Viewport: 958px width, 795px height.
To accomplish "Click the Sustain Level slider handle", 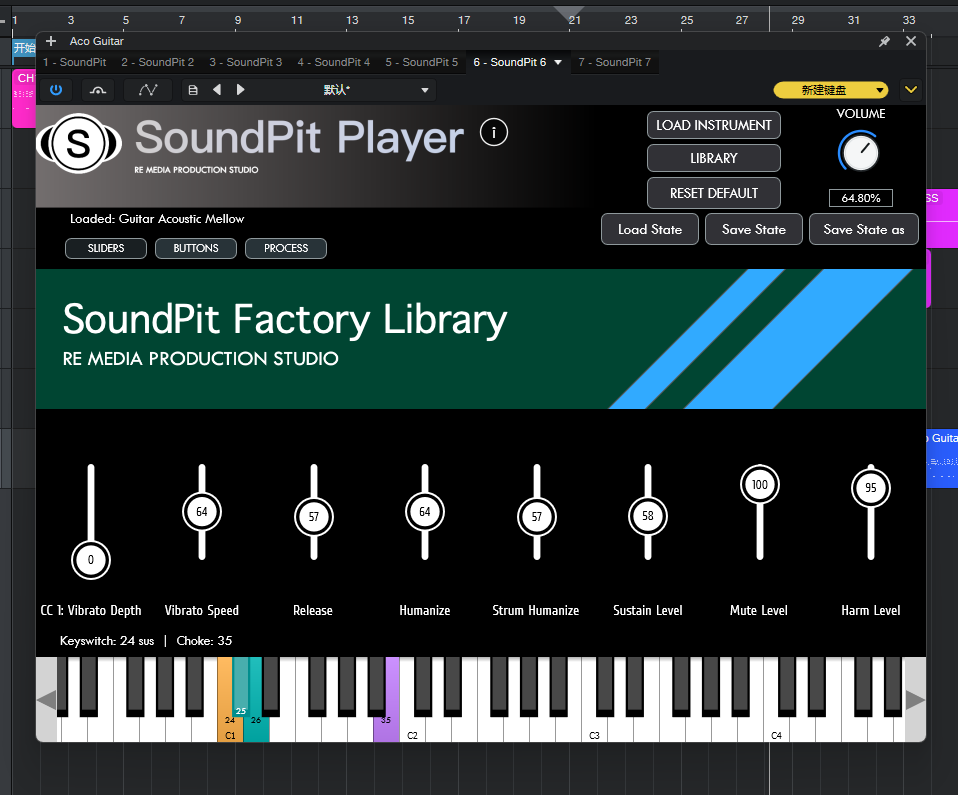I will [x=648, y=516].
